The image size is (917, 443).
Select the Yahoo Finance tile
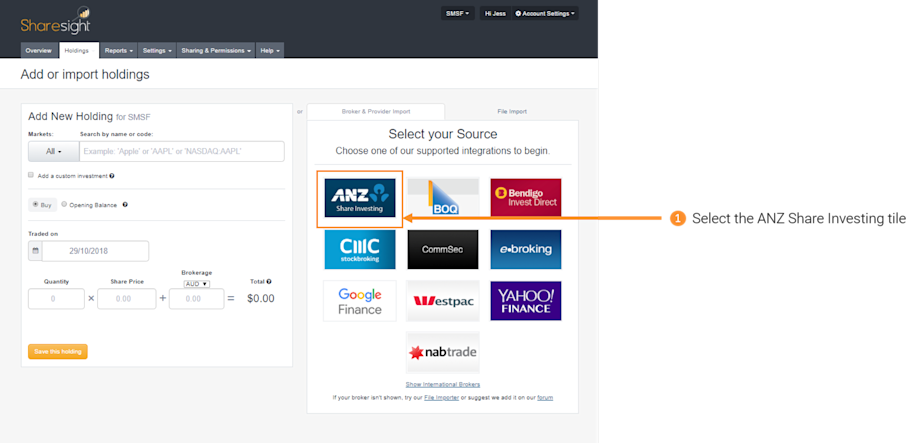[x=526, y=301]
